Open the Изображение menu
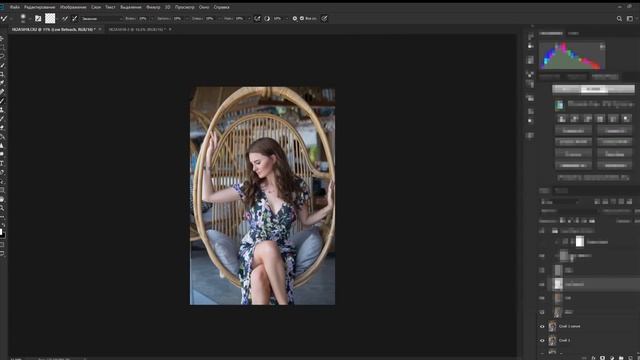This screenshot has height=360, width=640. pos(73,7)
